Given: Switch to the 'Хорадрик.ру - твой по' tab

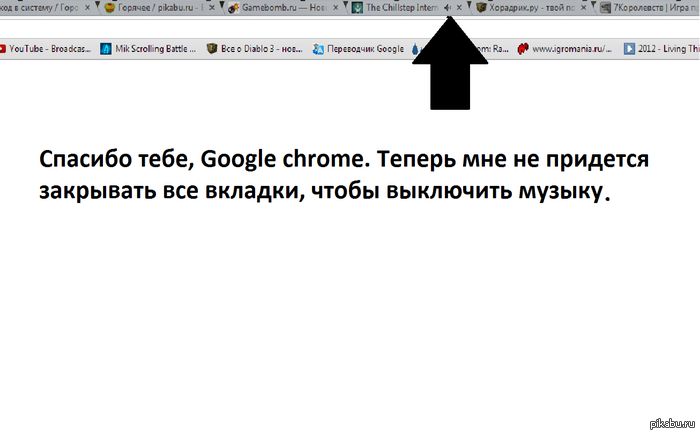Looking at the screenshot, I should click(531, 8).
